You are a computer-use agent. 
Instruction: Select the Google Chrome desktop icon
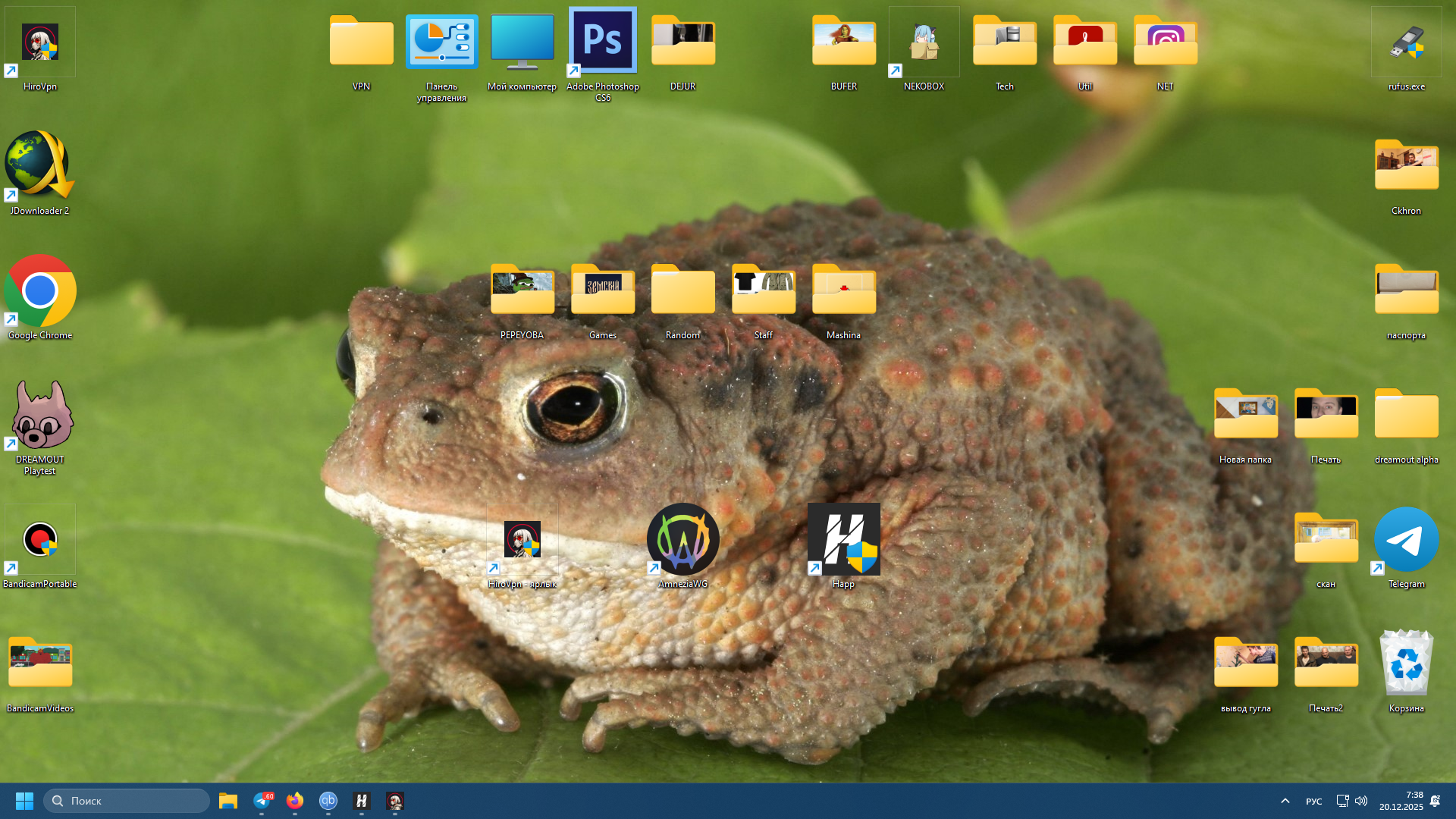tap(40, 292)
